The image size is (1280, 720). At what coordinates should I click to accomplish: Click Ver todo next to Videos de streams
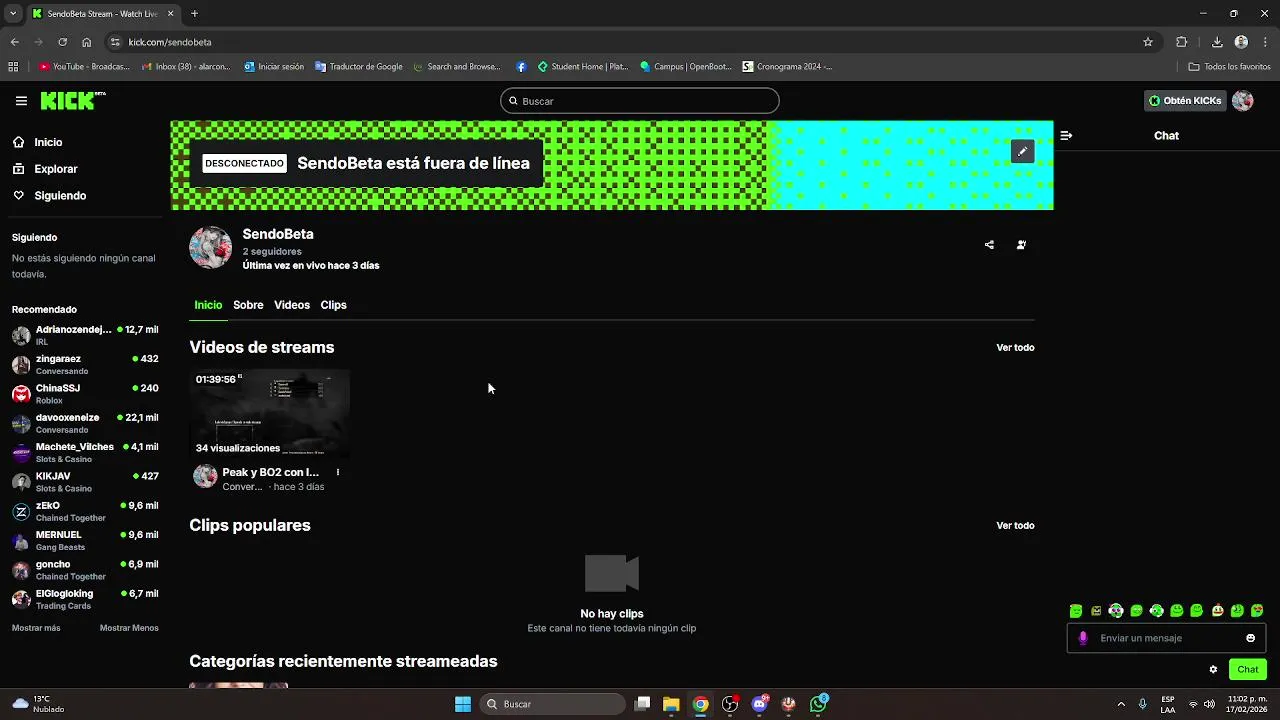coord(1015,348)
